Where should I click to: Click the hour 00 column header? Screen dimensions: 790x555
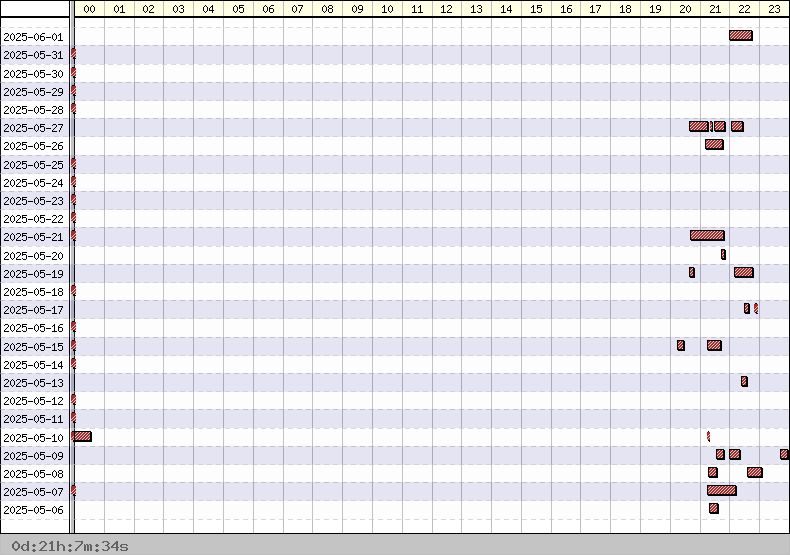[89, 9]
